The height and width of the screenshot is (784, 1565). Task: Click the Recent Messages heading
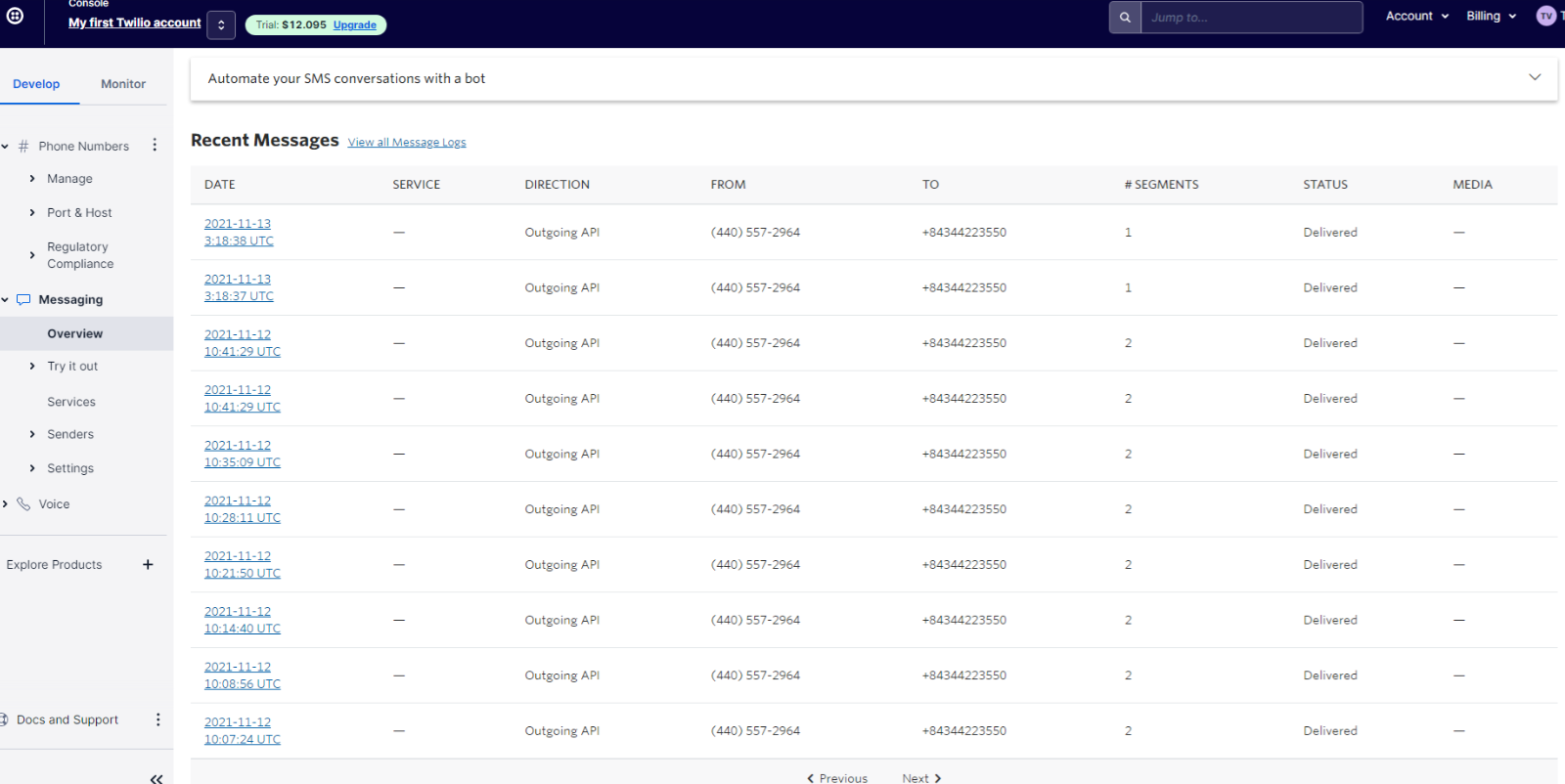tap(264, 140)
